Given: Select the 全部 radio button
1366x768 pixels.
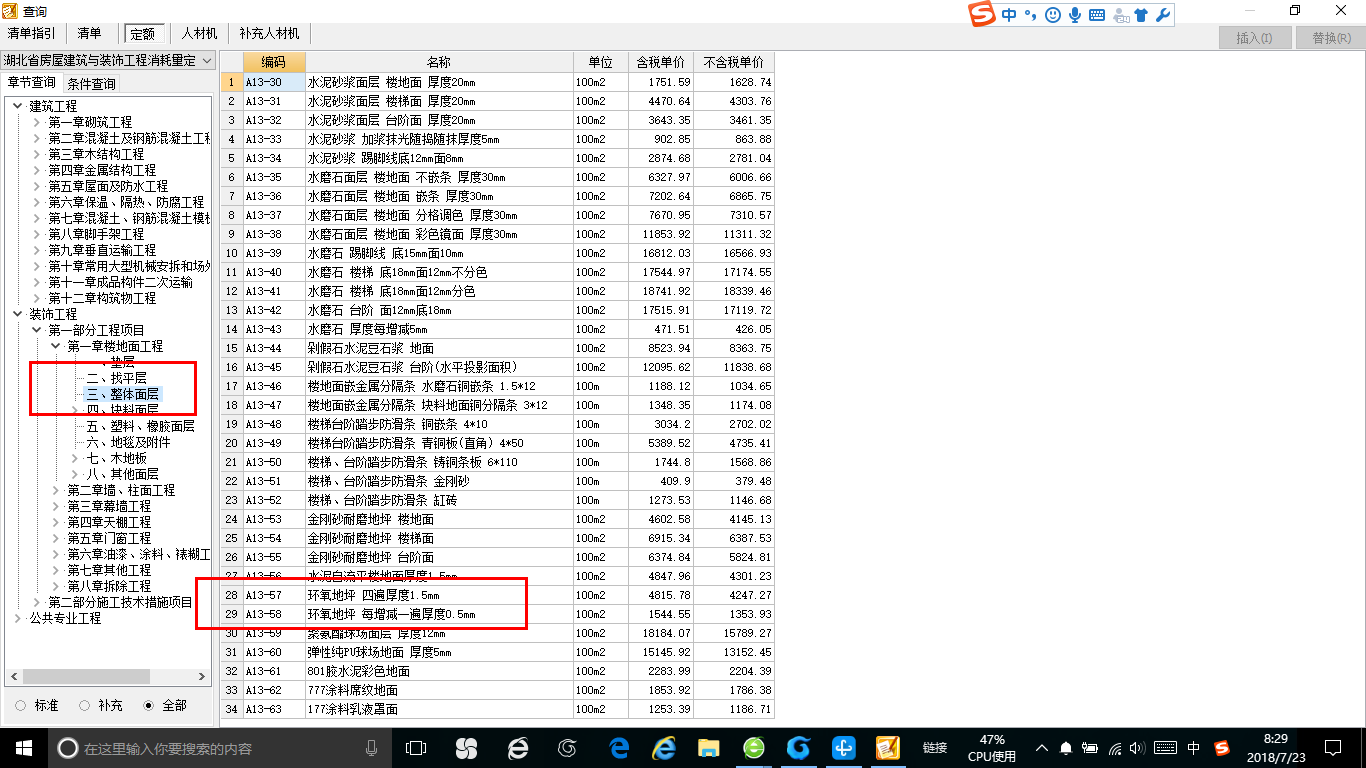Looking at the screenshot, I should point(149,705).
